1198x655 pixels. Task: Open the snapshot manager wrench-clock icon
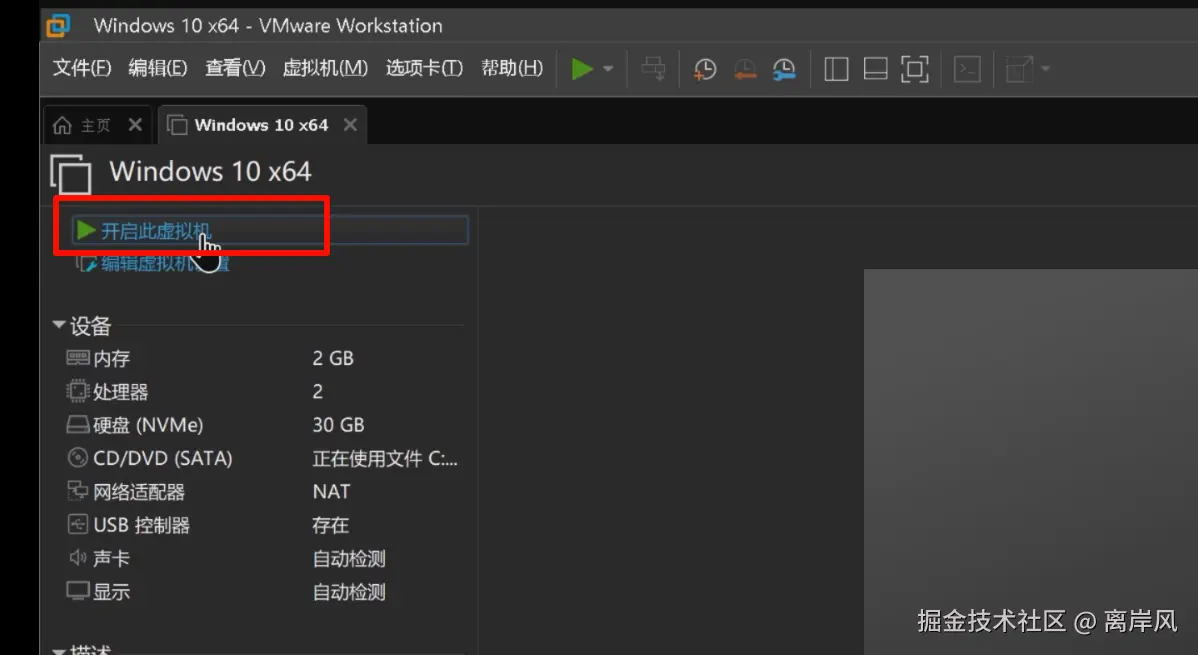pyautogui.click(x=784, y=70)
